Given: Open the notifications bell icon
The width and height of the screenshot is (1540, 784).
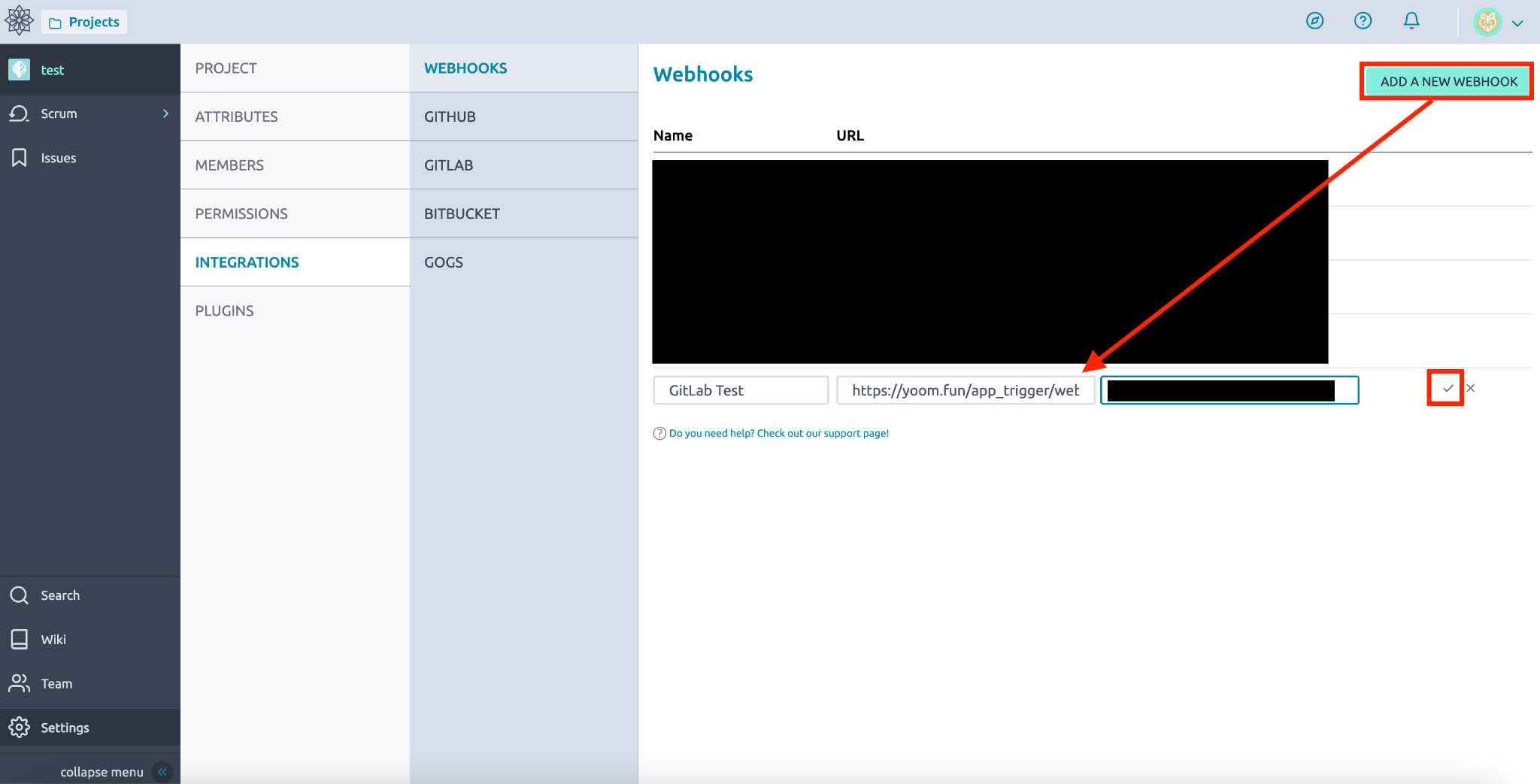Looking at the screenshot, I should (x=1411, y=21).
